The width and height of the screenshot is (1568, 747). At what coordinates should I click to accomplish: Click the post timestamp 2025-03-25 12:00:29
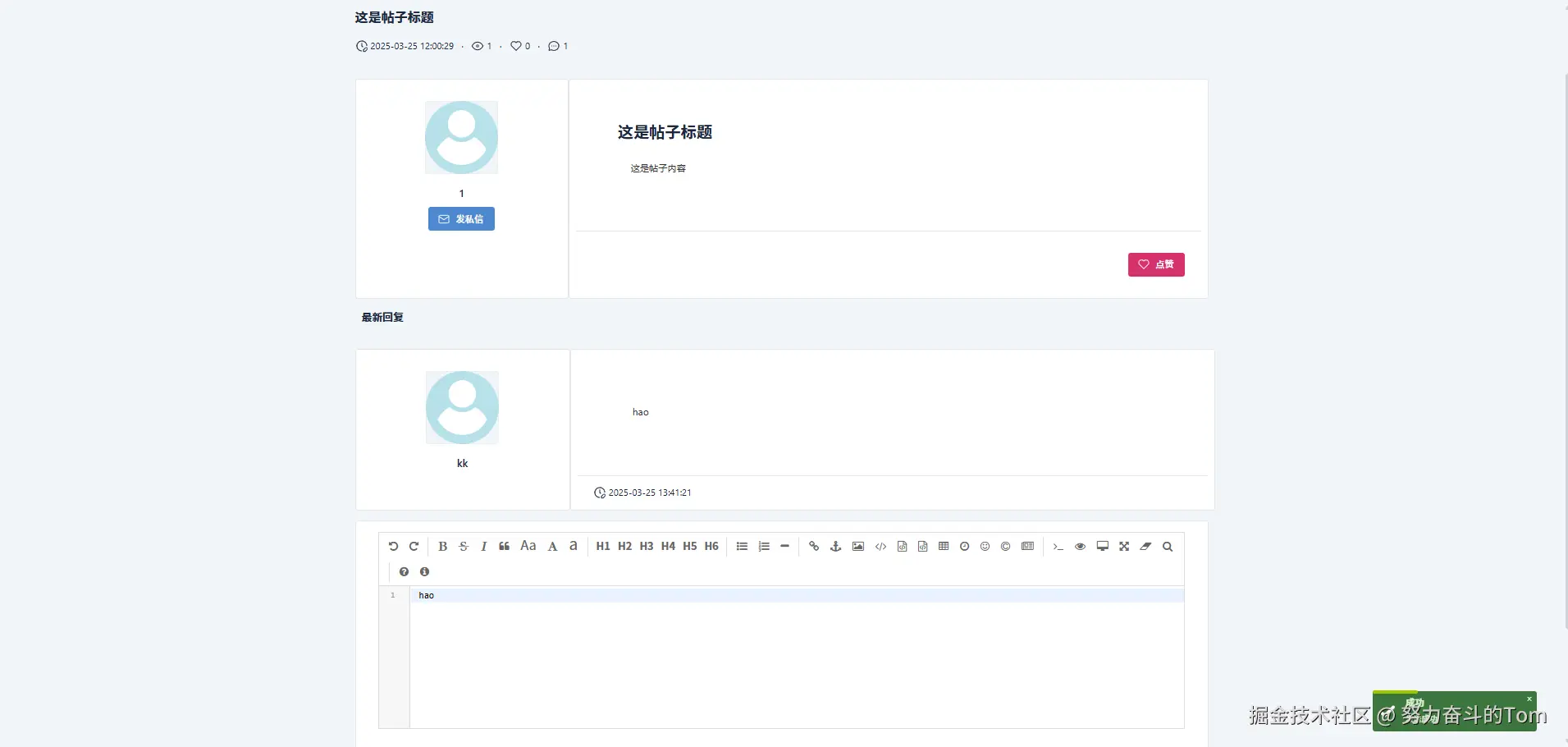tap(412, 46)
